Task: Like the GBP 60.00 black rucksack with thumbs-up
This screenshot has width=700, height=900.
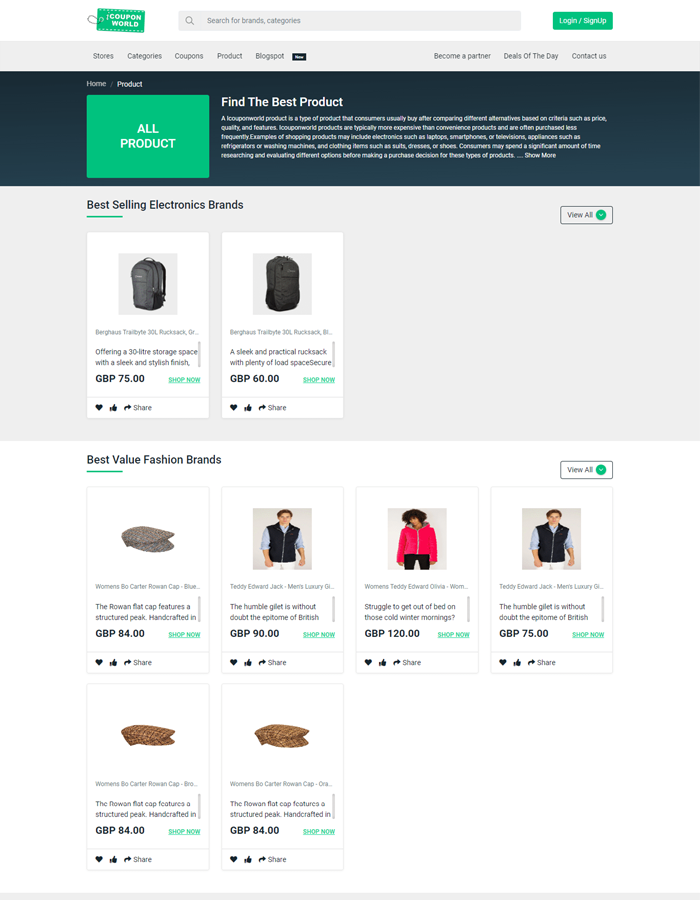Action: [248, 408]
